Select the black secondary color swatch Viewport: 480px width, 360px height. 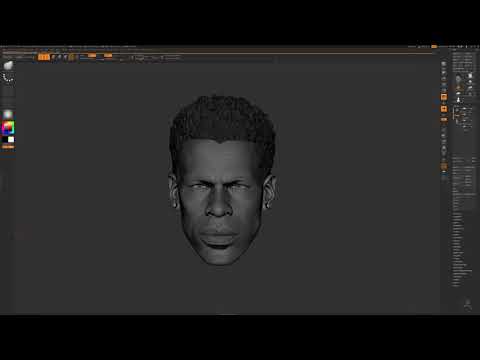pos(5,139)
